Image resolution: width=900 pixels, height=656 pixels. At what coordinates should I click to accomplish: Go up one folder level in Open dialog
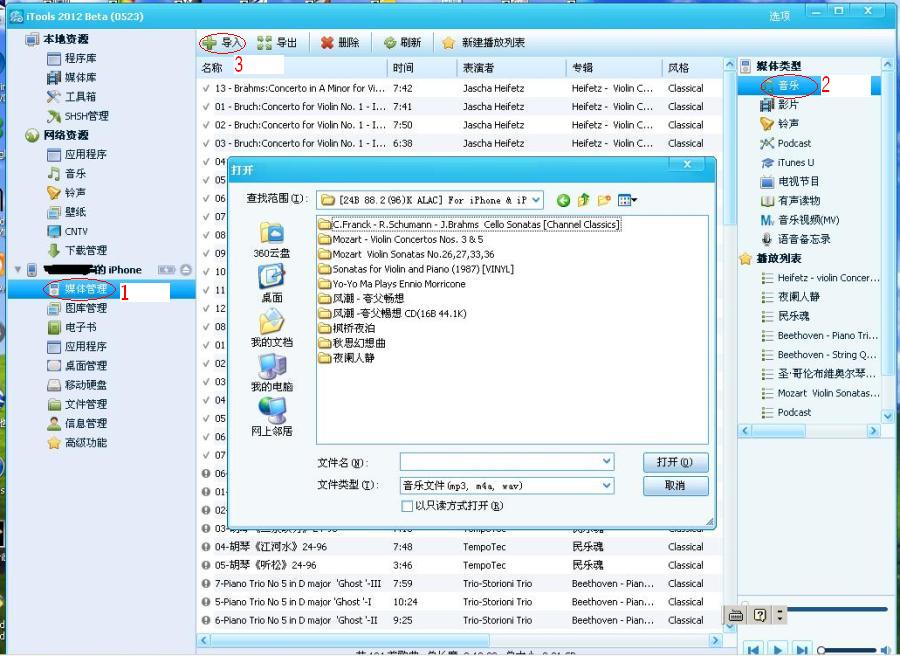[583, 200]
